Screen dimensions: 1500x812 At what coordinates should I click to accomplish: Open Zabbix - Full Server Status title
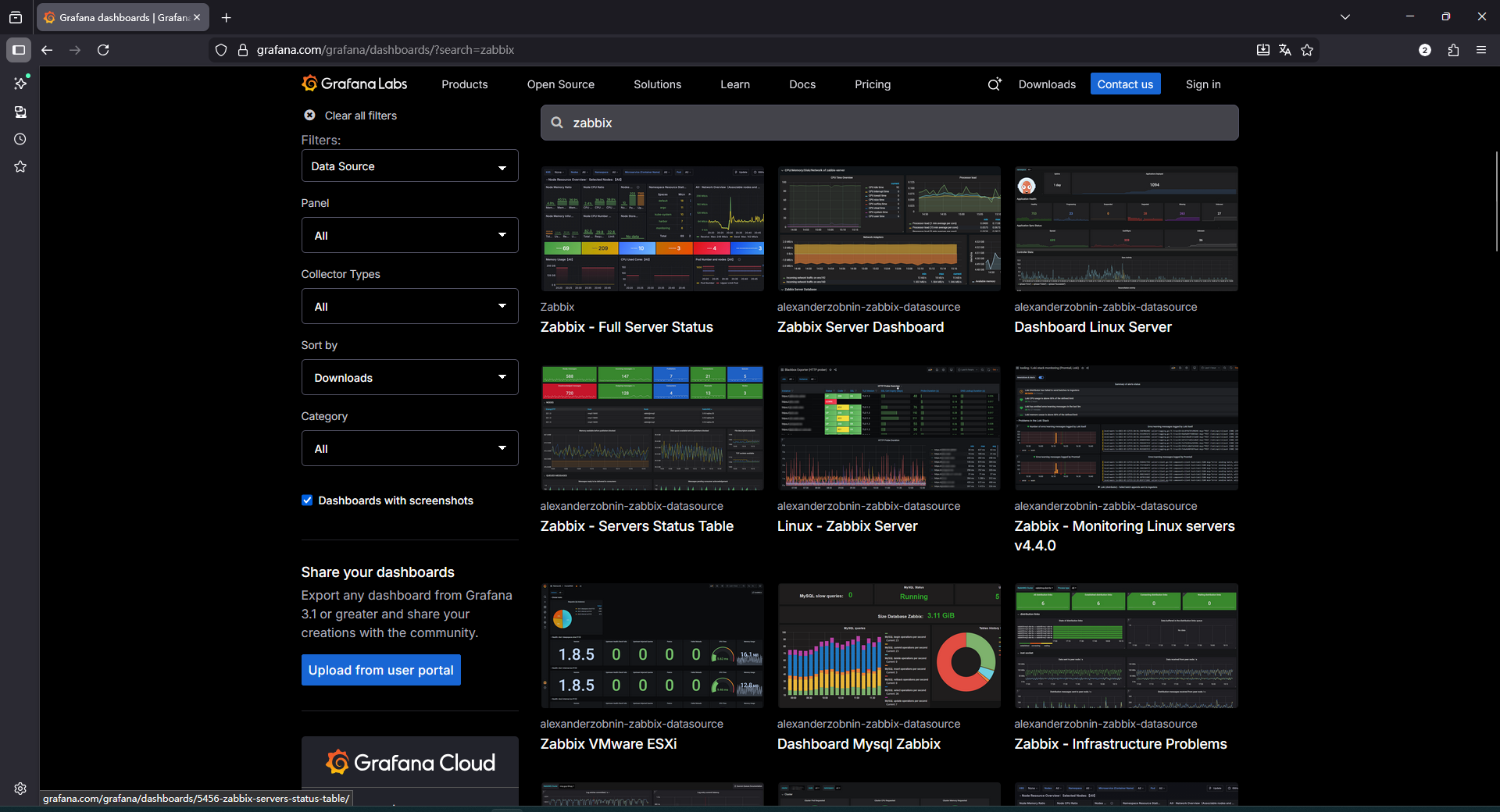(627, 327)
